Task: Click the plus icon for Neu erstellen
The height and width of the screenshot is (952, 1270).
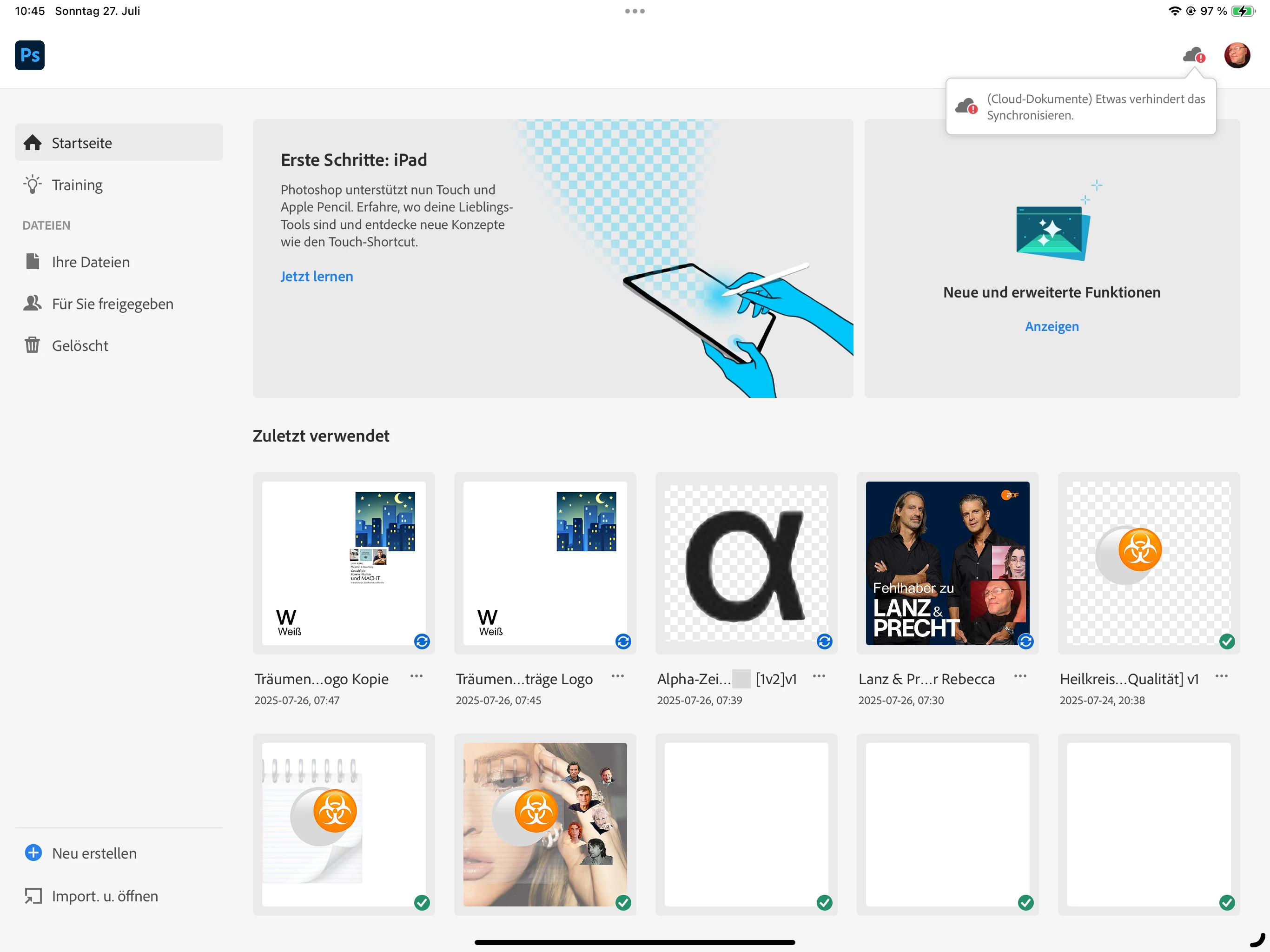Action: (33, 853)
